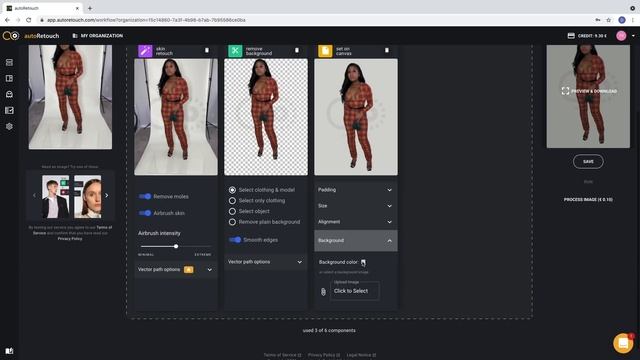Click the original input image preview
This screenshot has width=640, height=360.
click(70, 97)
